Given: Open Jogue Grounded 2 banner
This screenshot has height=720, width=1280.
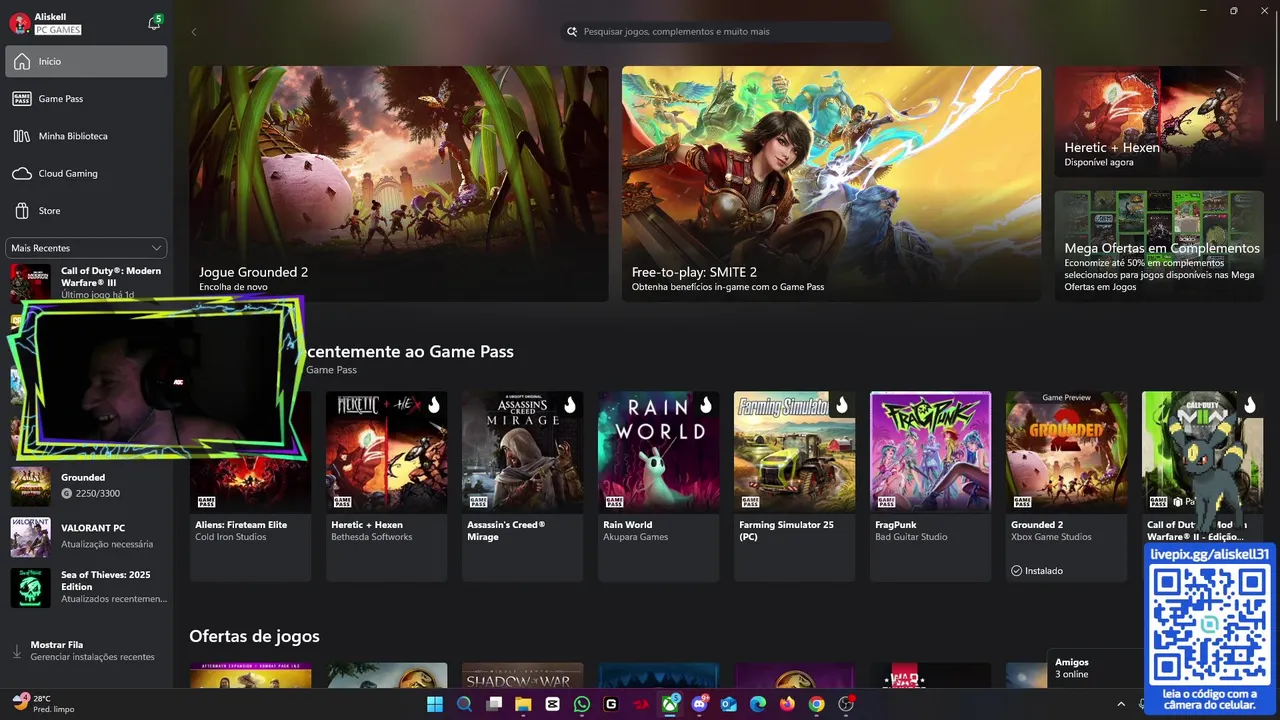Looking at the screenshot, I should pyautogui.click(x=398, y=184).
